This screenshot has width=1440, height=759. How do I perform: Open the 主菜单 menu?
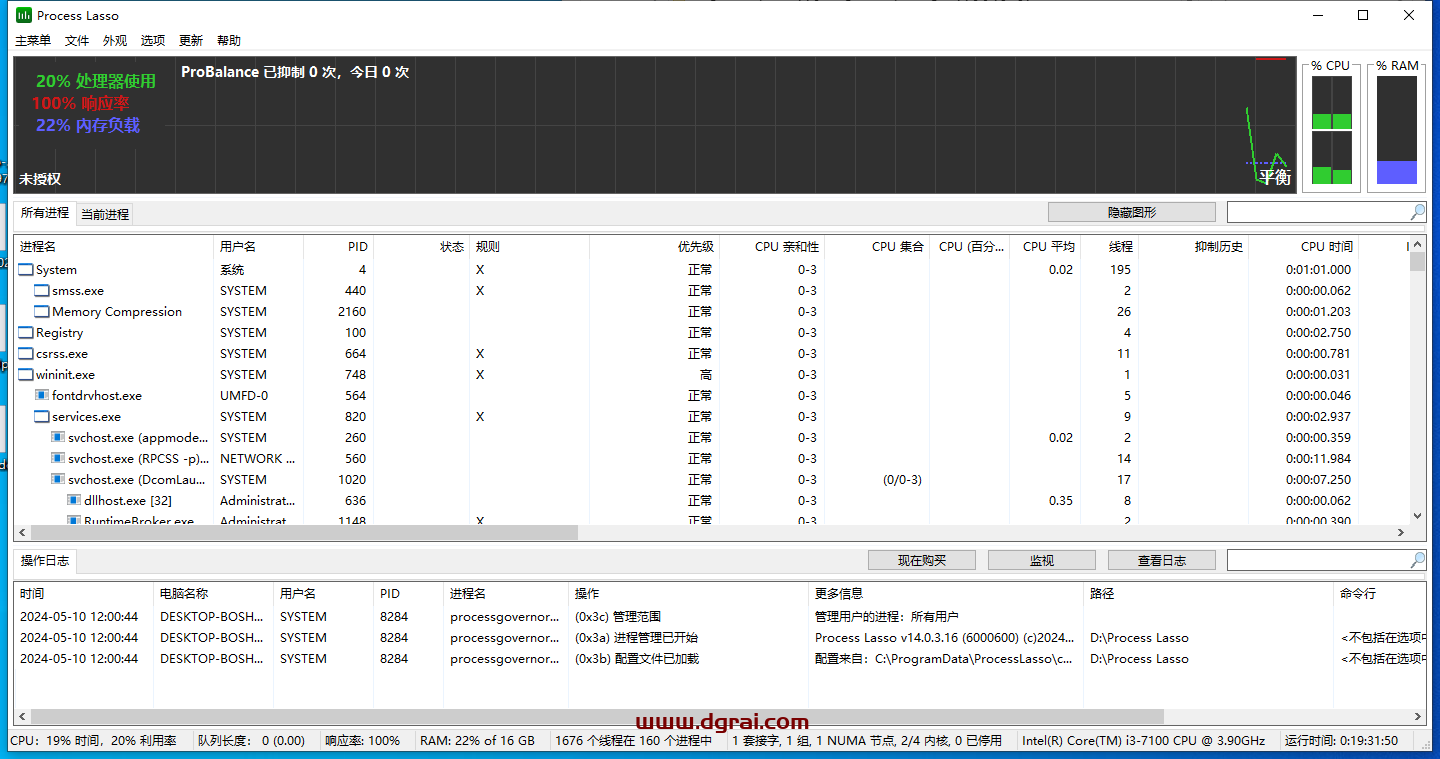point(33,41)
